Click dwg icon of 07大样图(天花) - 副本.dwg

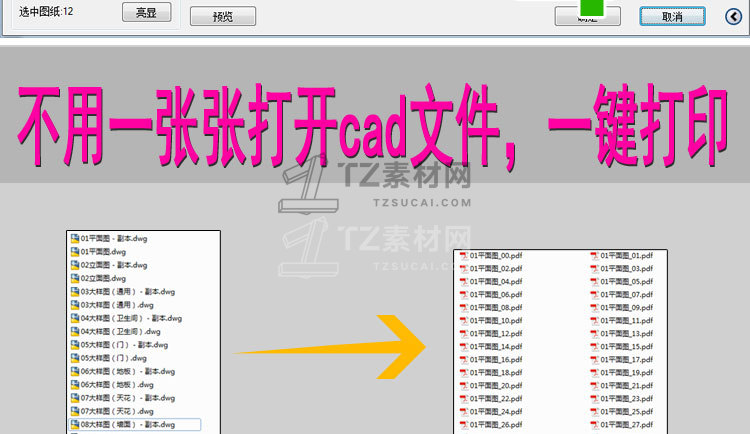[75, 398]
